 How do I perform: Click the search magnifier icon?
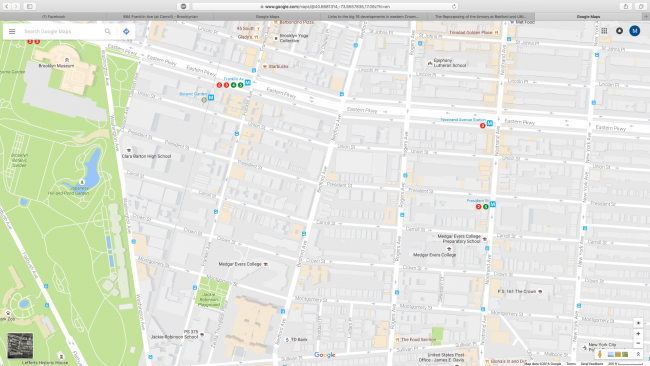(108, 32)
